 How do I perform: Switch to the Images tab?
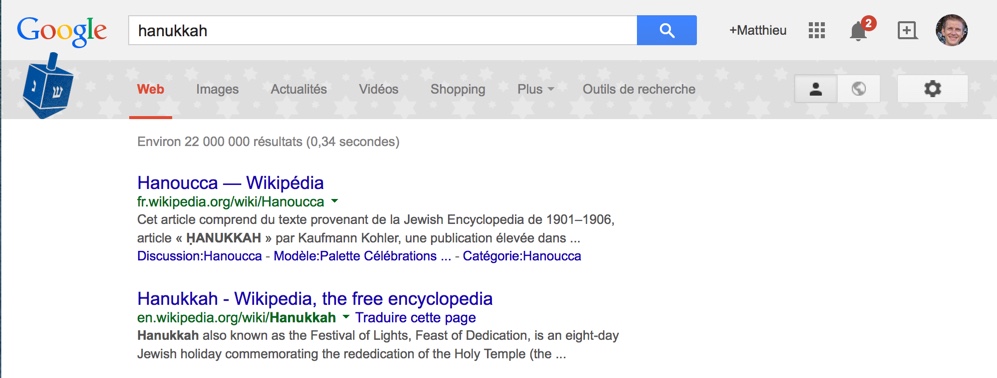coord(217,90)
